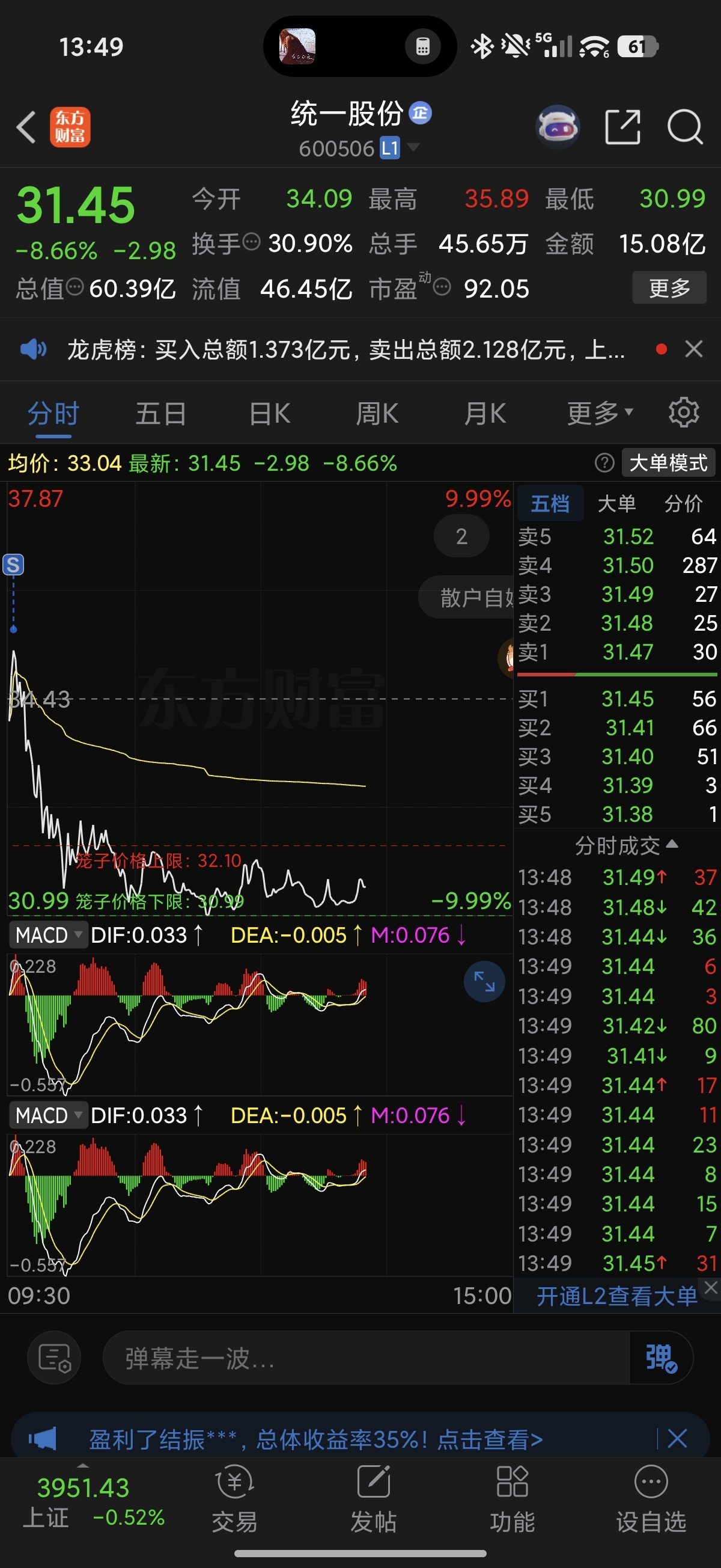
Task: Switch to 五日 tab
Action: 160,414
